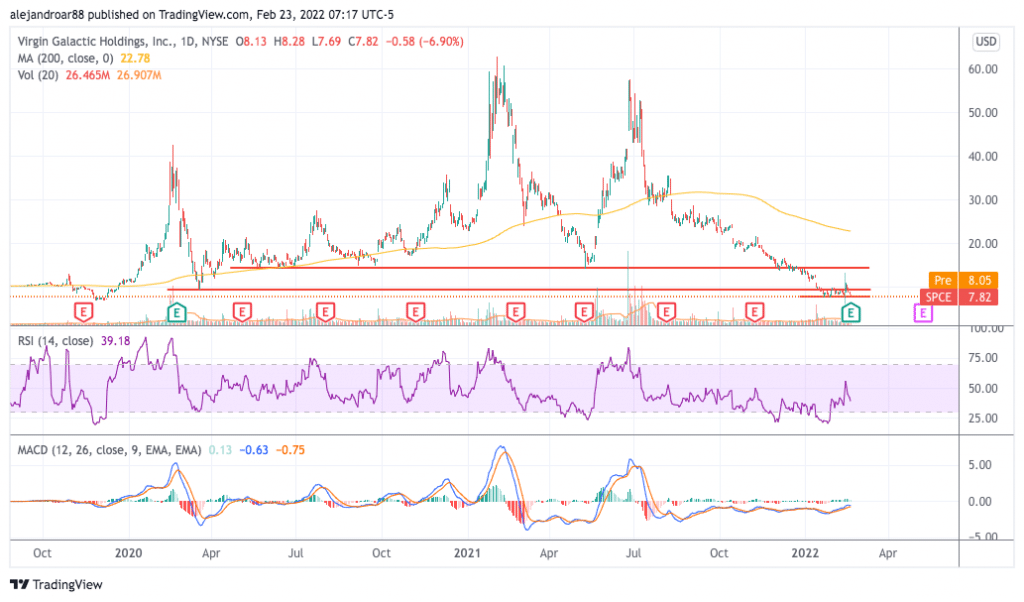Image resolution: width=1024 pixels, height=602 pixels.
Task: Click the MACD histogram value 0.13
Action: coord(220,450)
